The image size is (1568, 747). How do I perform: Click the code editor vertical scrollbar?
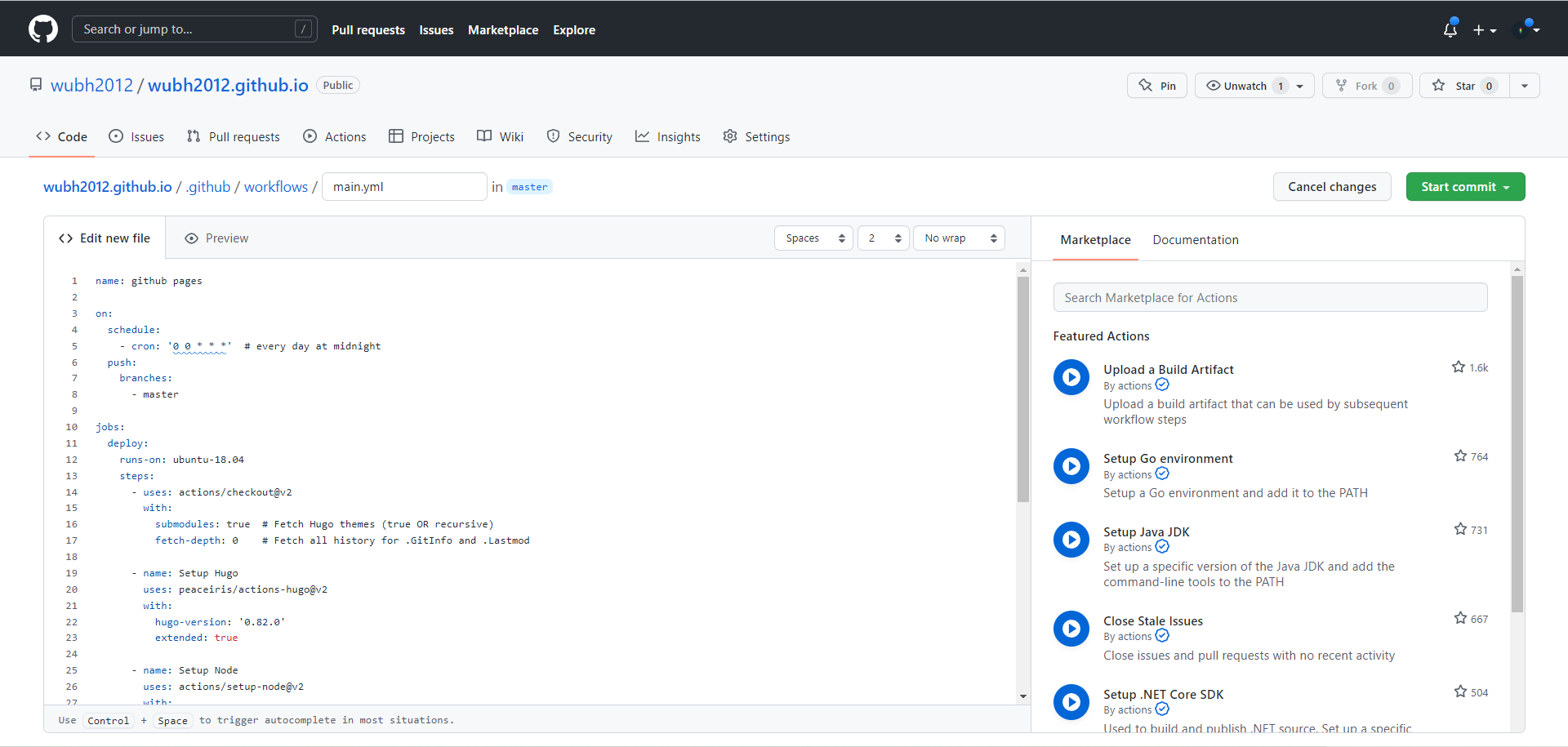pos(1022,390)
